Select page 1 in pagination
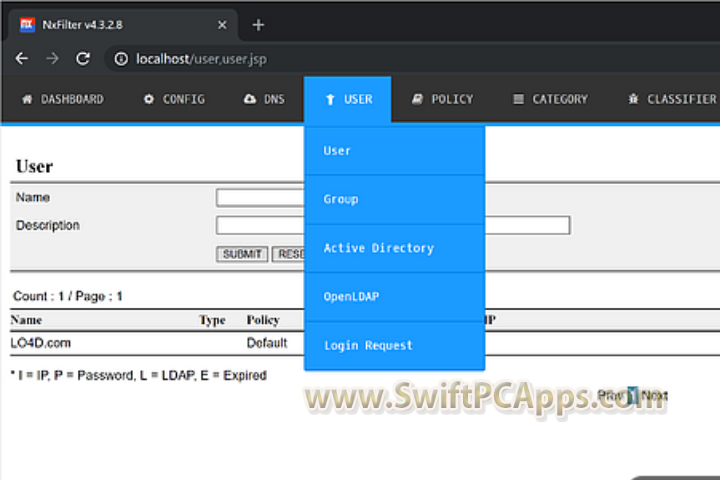This screenshot has height=480, width=720. (x=633, y=395)
